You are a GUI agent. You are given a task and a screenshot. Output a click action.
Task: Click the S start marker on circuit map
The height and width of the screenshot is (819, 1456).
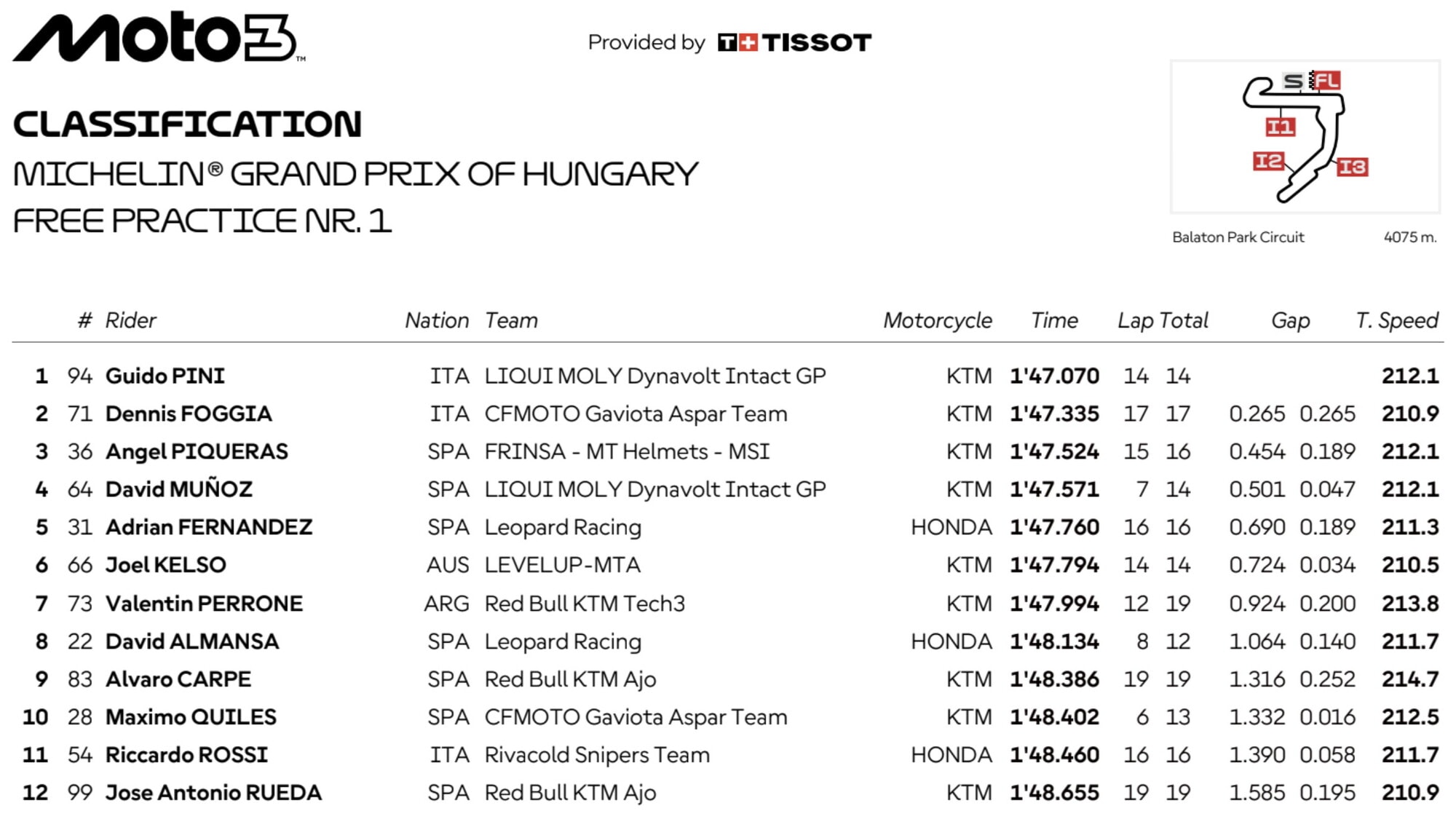click(1293, 81)
